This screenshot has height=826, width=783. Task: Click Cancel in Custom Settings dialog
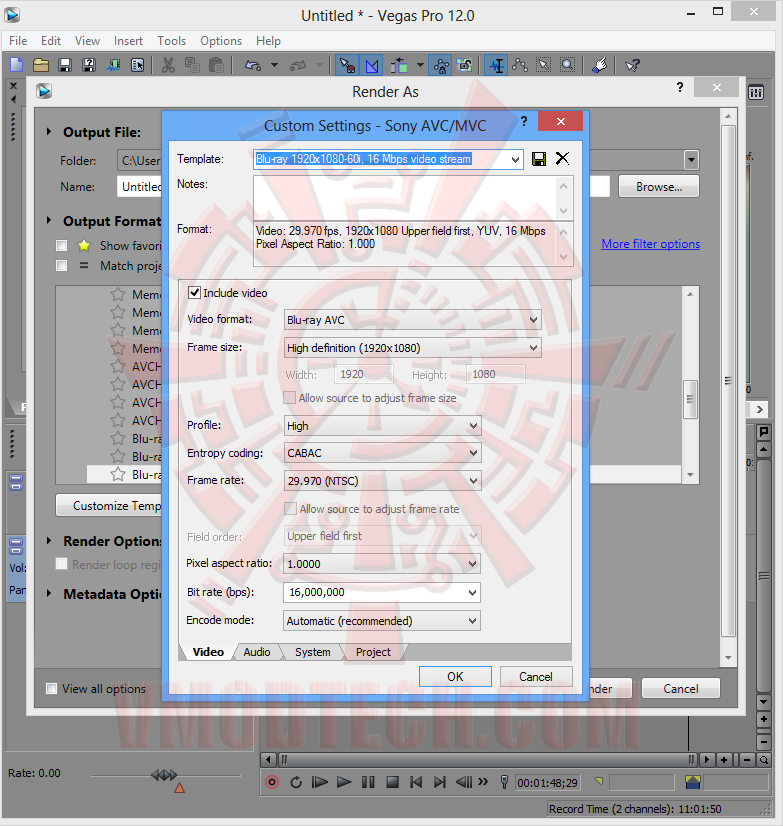(x=536, y=676)
